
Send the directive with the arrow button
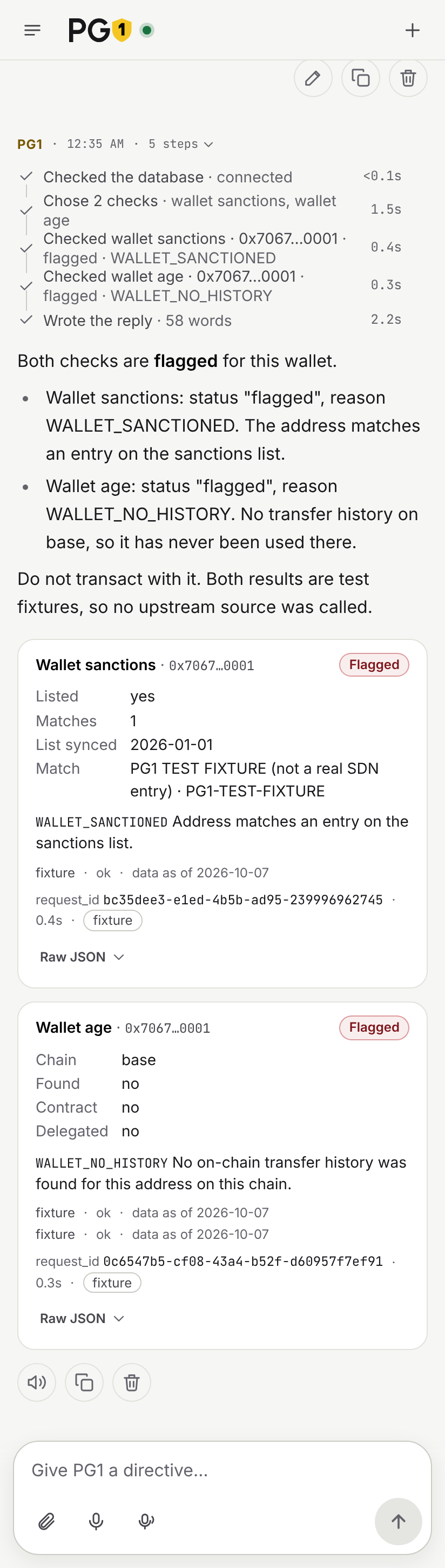(x=398, y=1521)
